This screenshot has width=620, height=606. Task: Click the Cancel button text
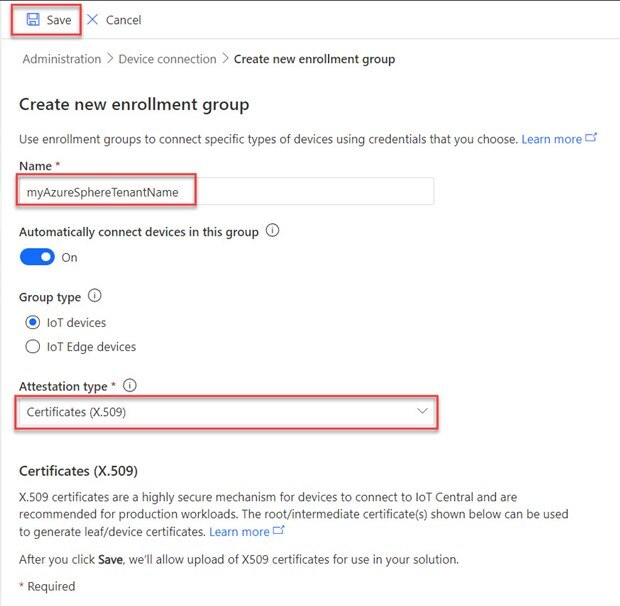pos(123,20)
